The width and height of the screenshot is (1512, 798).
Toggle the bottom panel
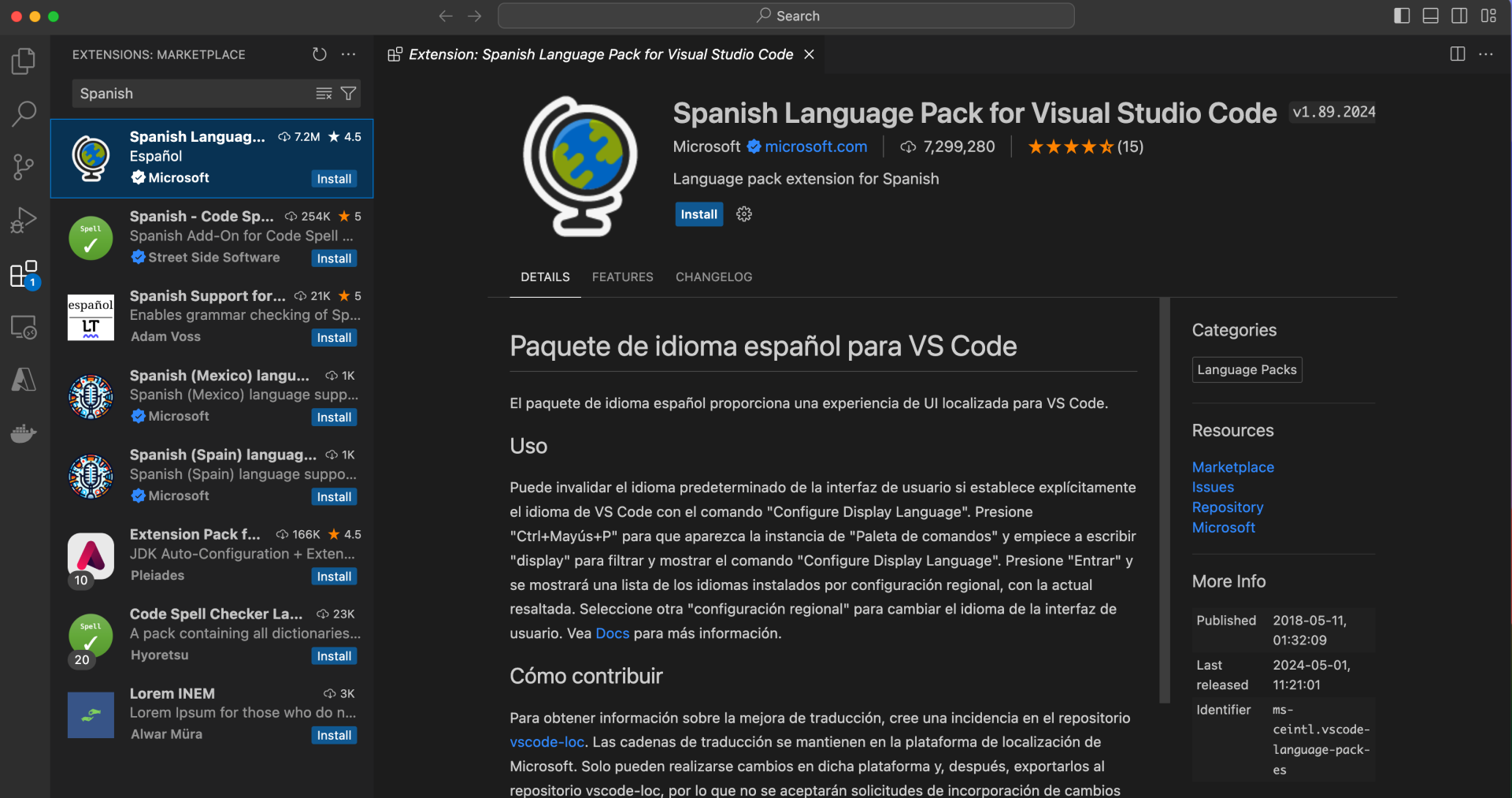point(1431,16)
